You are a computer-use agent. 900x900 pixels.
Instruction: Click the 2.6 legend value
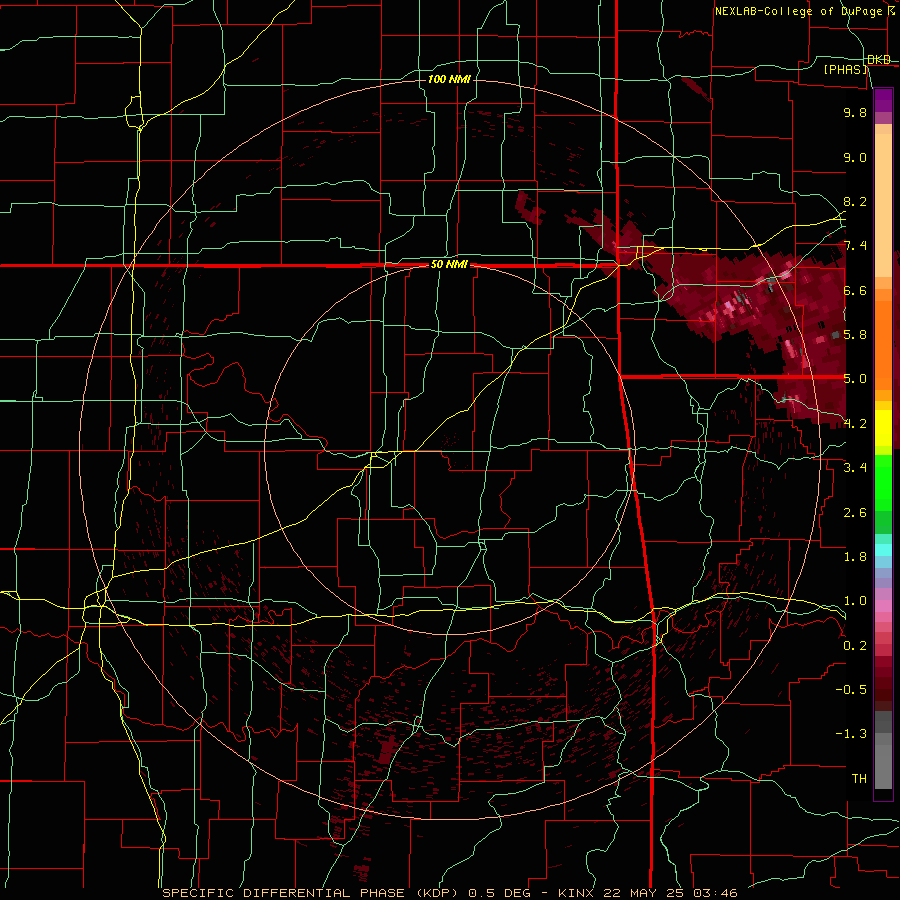(x=855, y=513)
